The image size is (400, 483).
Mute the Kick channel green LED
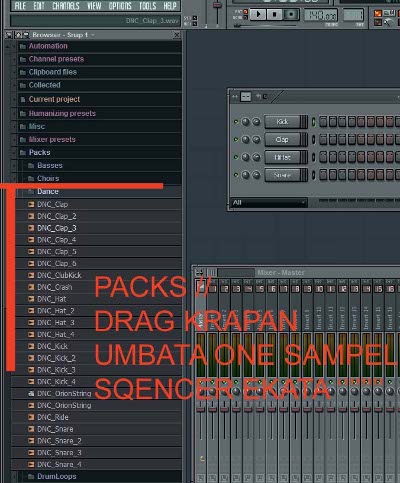click(236, 122)
